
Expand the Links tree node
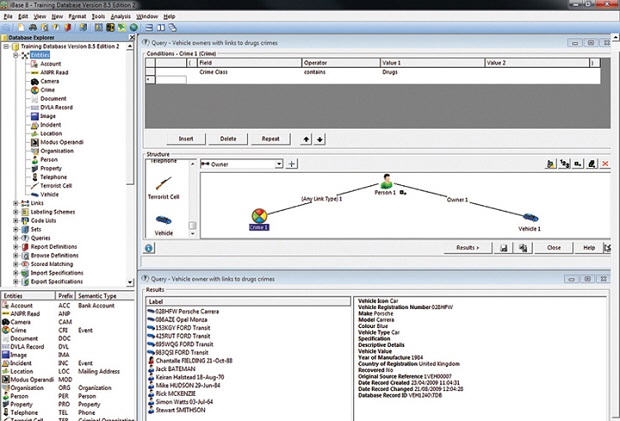pyautogui.click(x=16, y=203)
